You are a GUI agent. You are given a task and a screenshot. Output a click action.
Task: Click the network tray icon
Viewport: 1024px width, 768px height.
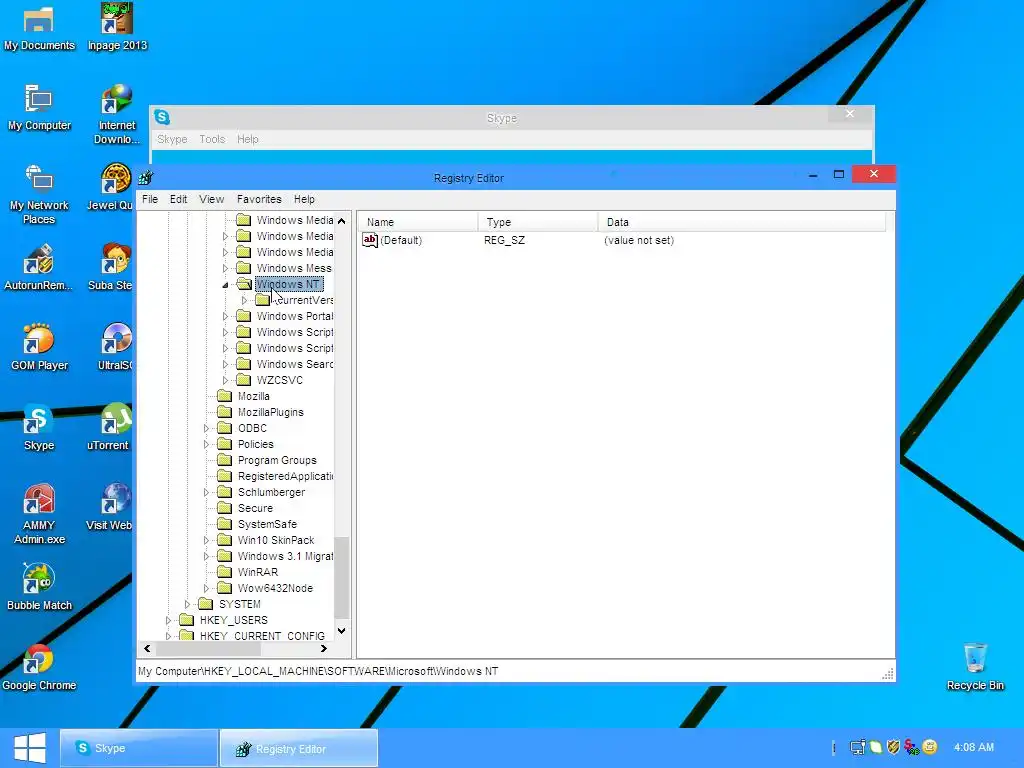[857, 747]
